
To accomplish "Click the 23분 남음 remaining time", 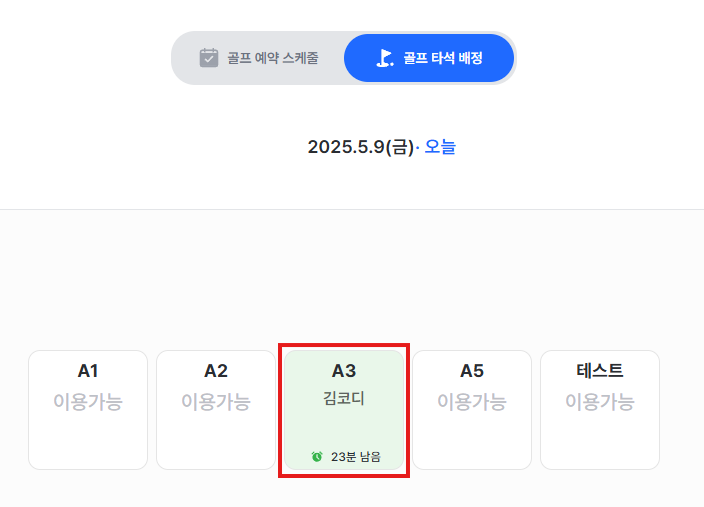I will pyautogui.click(x=356, y=457).
